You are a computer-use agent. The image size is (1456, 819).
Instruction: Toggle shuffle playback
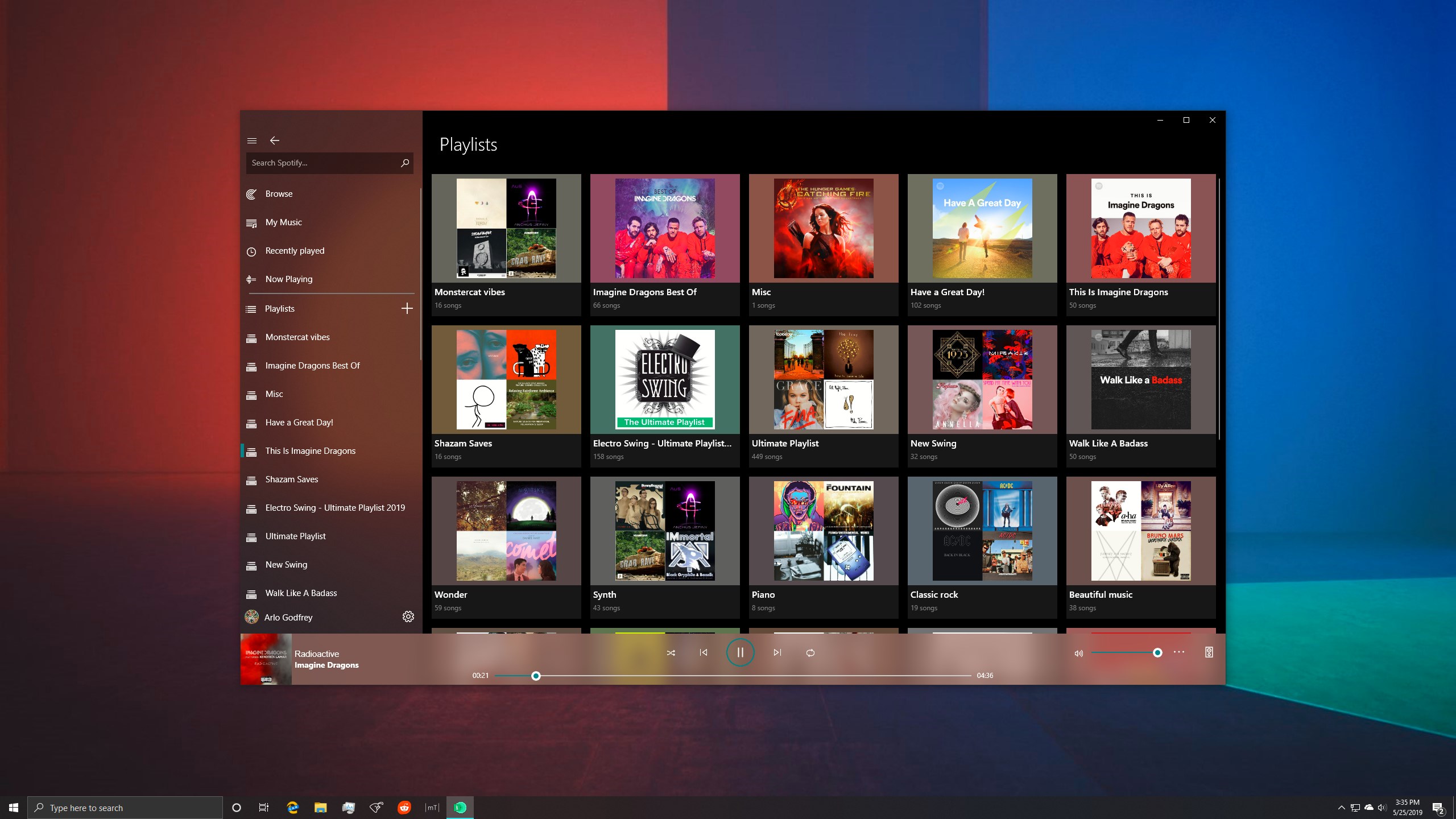[671, 653]
